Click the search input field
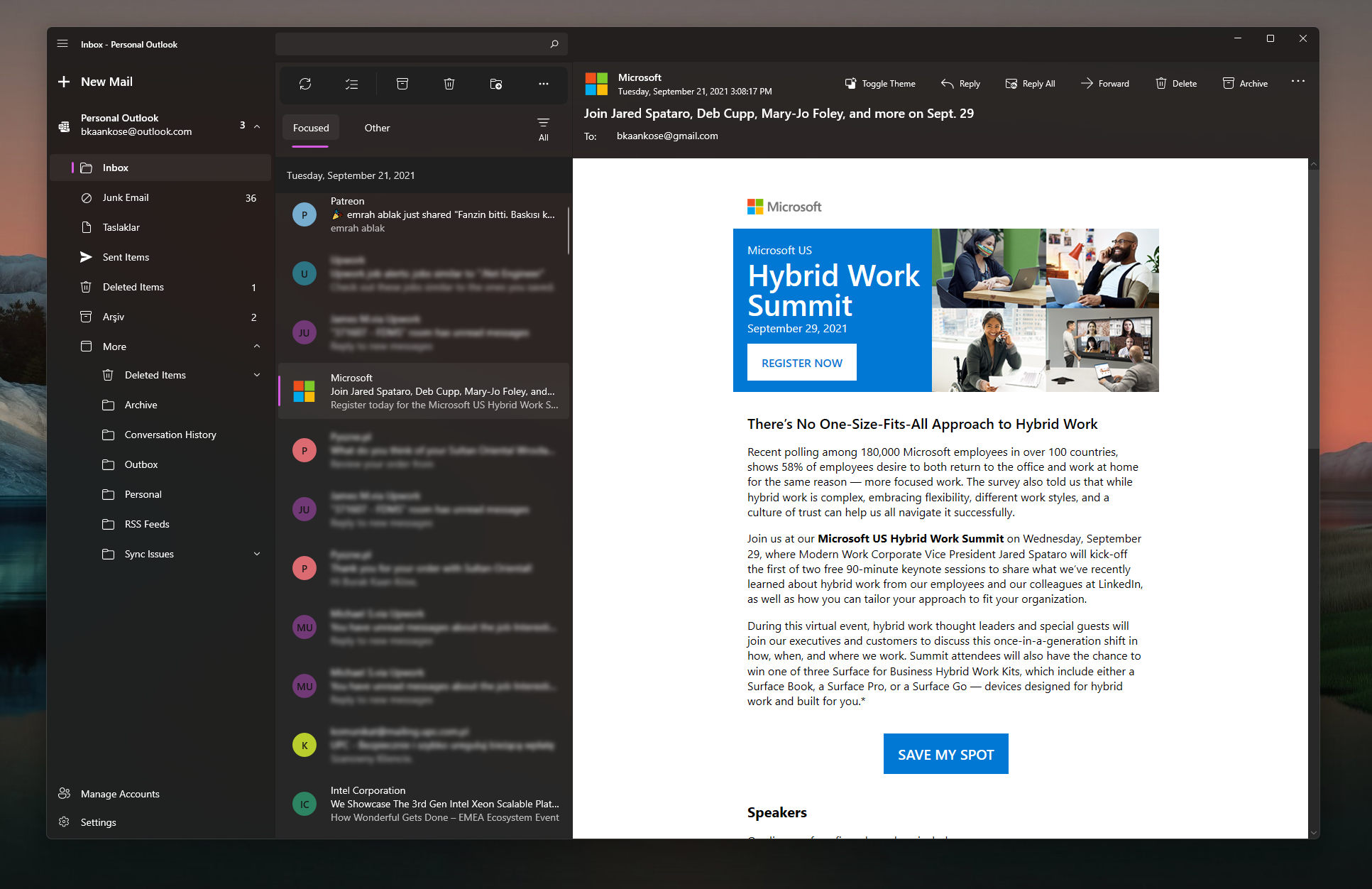The image size is (1372, 889). coord(412,44)
